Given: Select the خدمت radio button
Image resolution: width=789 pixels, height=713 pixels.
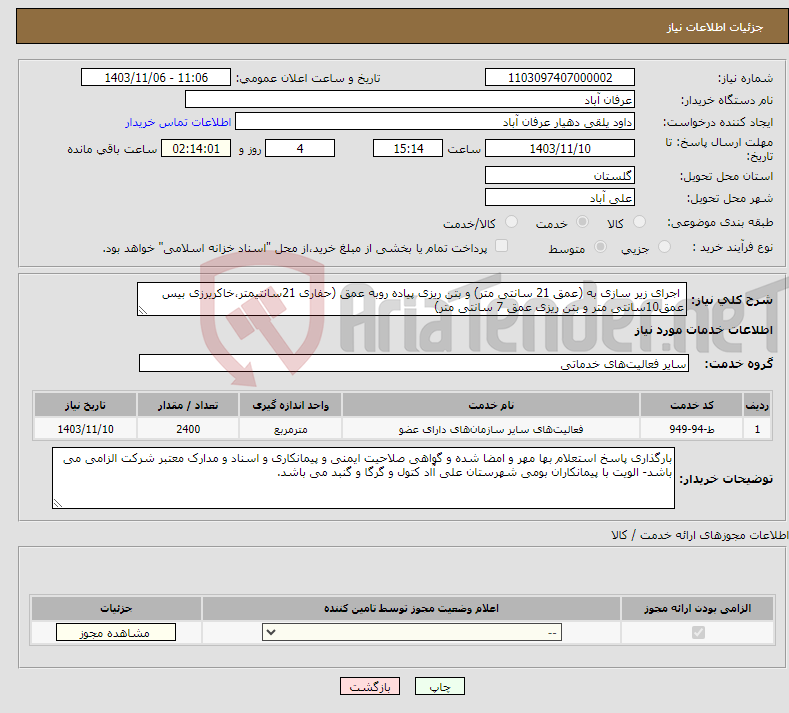Looking at the screenshot, I should tap(582, 222).
